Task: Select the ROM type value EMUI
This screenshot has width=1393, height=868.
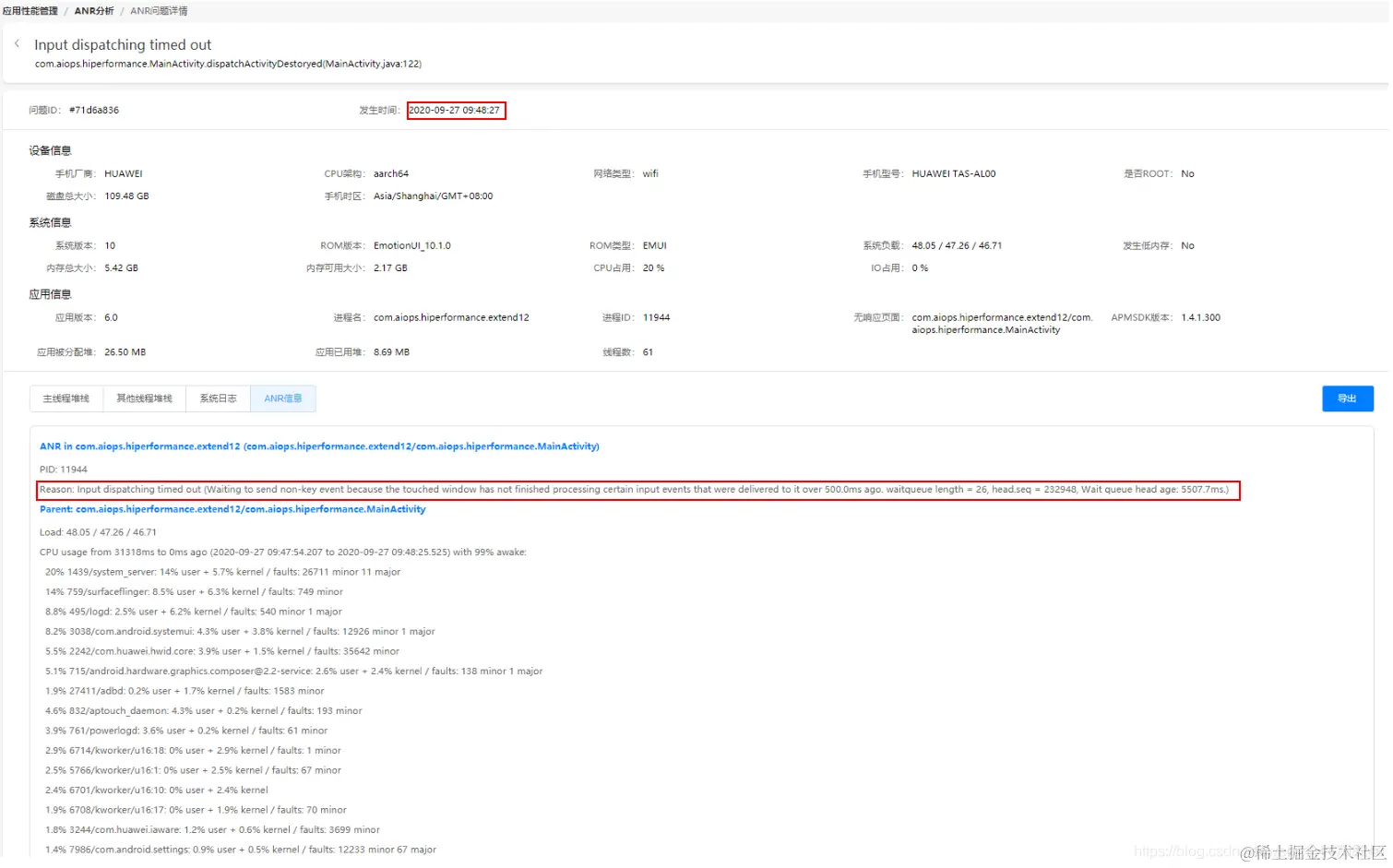Action: click(x=655, y=245)
